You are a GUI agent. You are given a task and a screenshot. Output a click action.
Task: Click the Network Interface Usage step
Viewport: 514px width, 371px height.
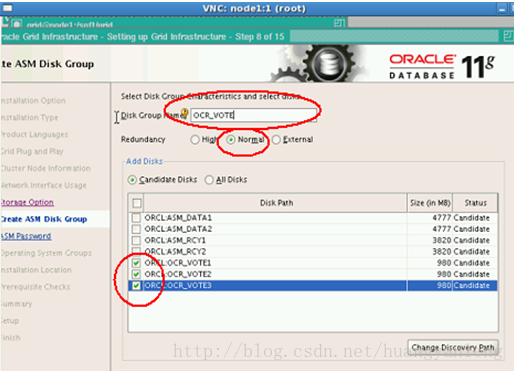pyautogui.click(x=44, y=185)
